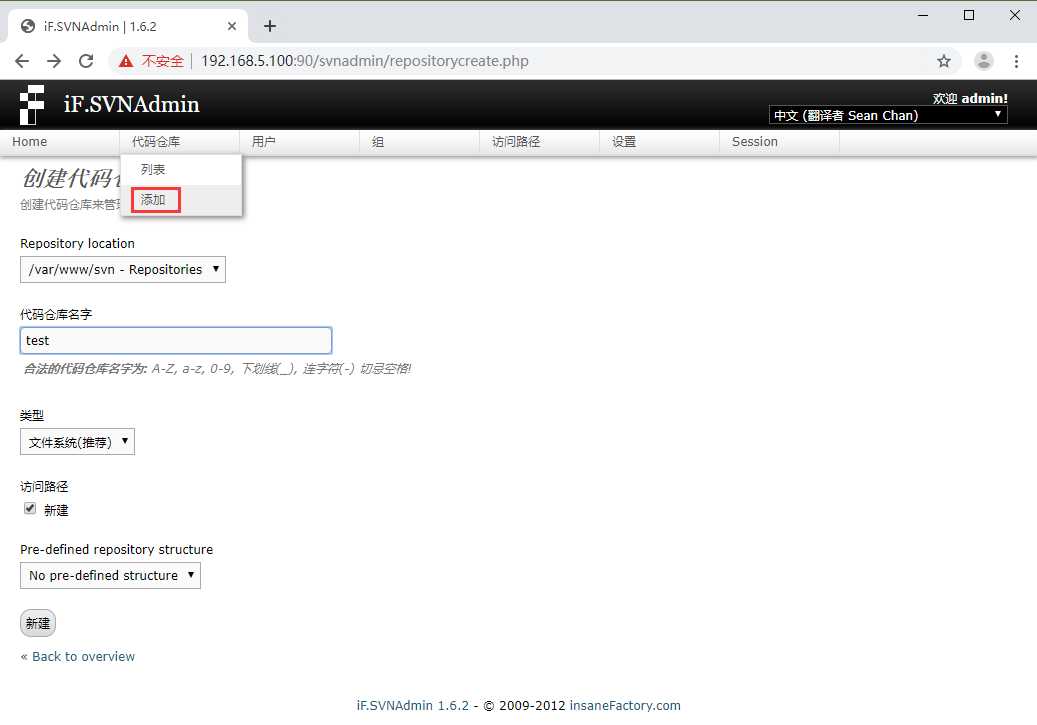Click the 不安全 security label
This screenshot has height=725, width=1037.
(162, 61)
